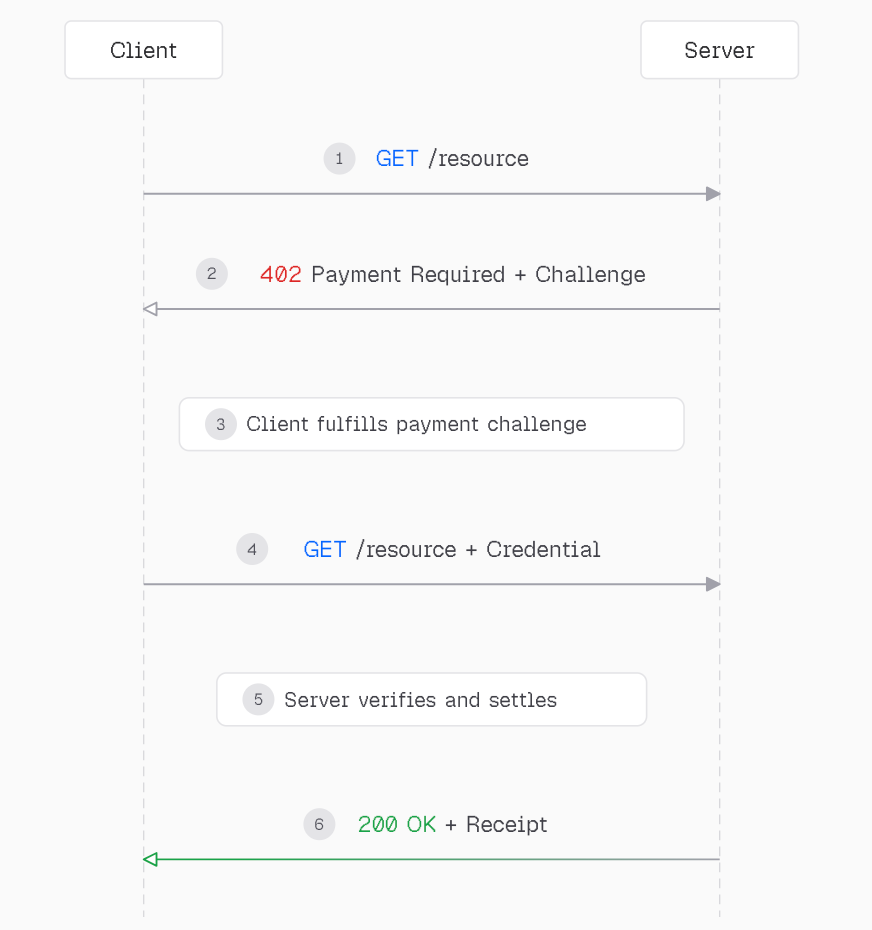Screen dimensions: 872x930
Task: Click the /resource + Credential text
Action: click(x=478, y=550)
